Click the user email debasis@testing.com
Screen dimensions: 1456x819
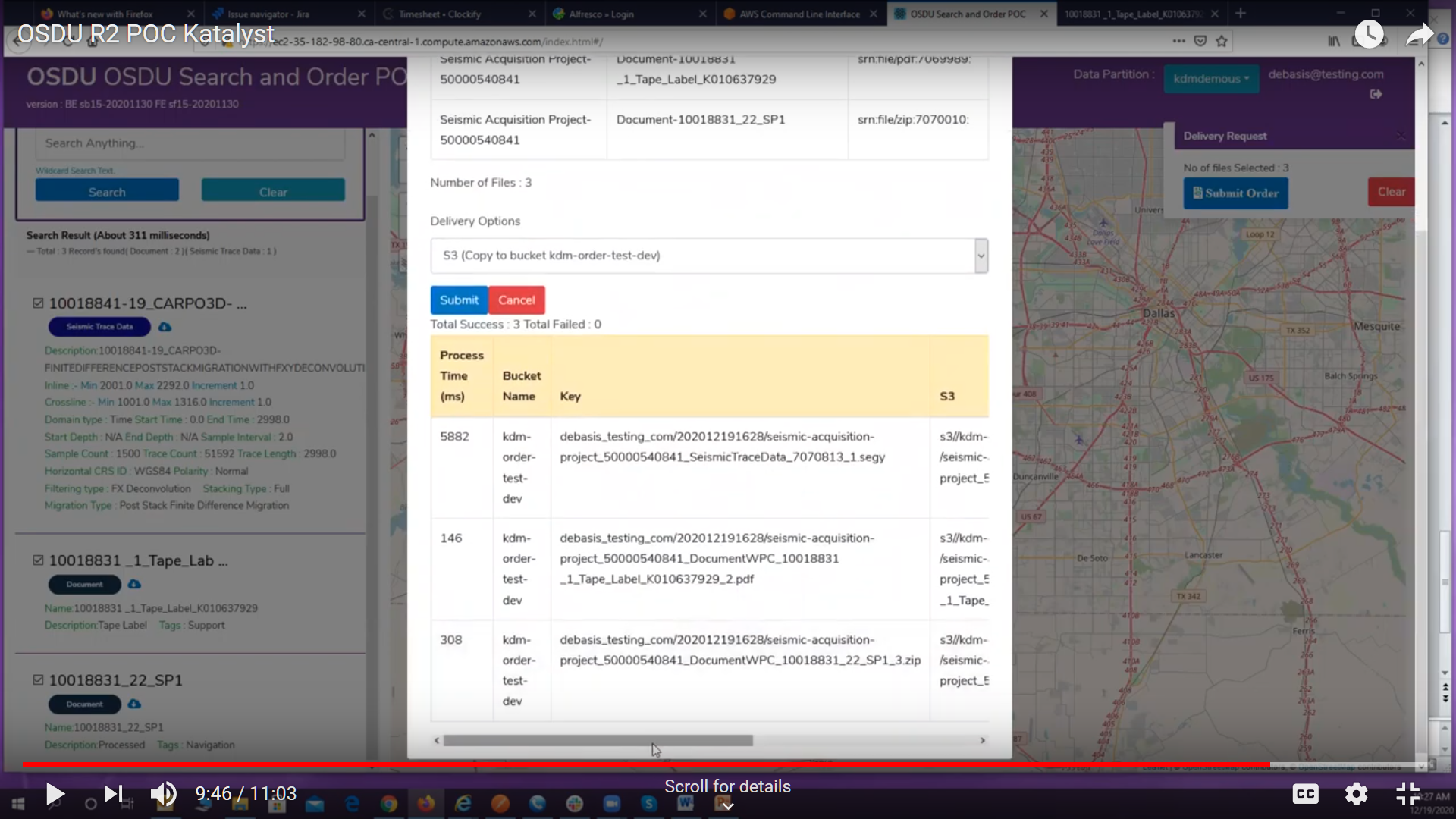(x=1326, y=74)
